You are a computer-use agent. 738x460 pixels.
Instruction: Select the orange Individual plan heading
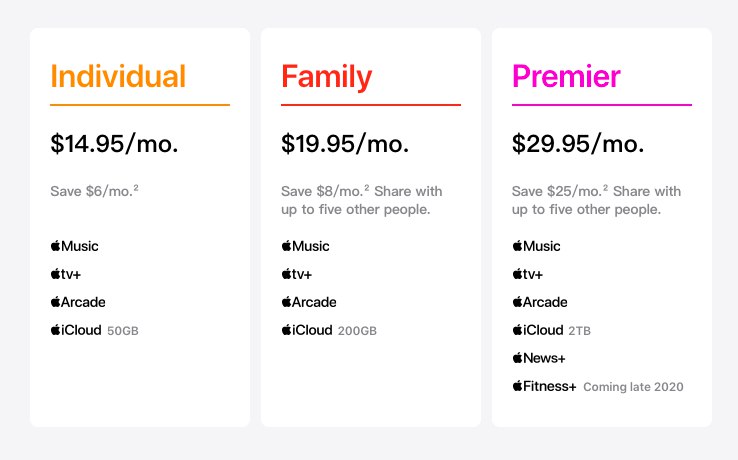pos(118,77)
